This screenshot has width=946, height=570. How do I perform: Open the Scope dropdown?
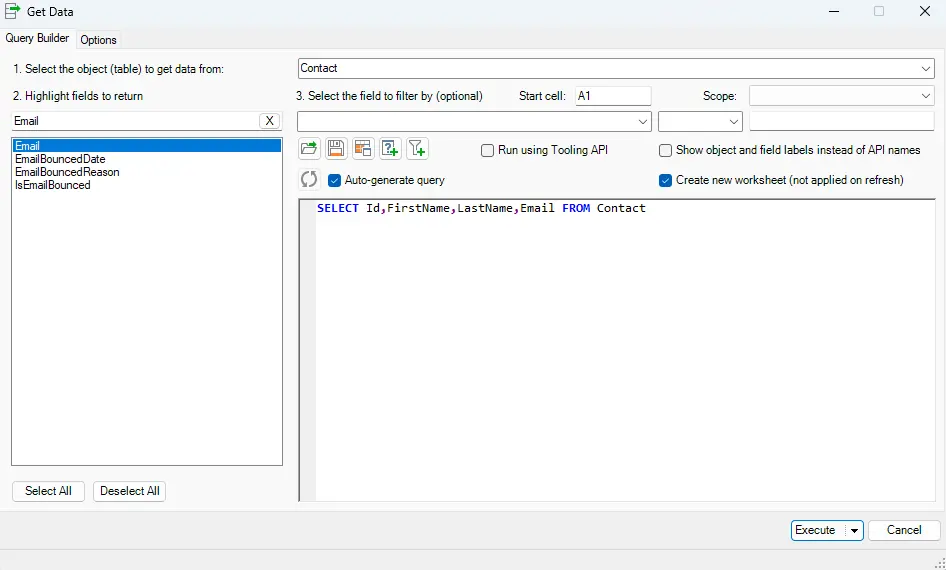(x=926, y=96)
